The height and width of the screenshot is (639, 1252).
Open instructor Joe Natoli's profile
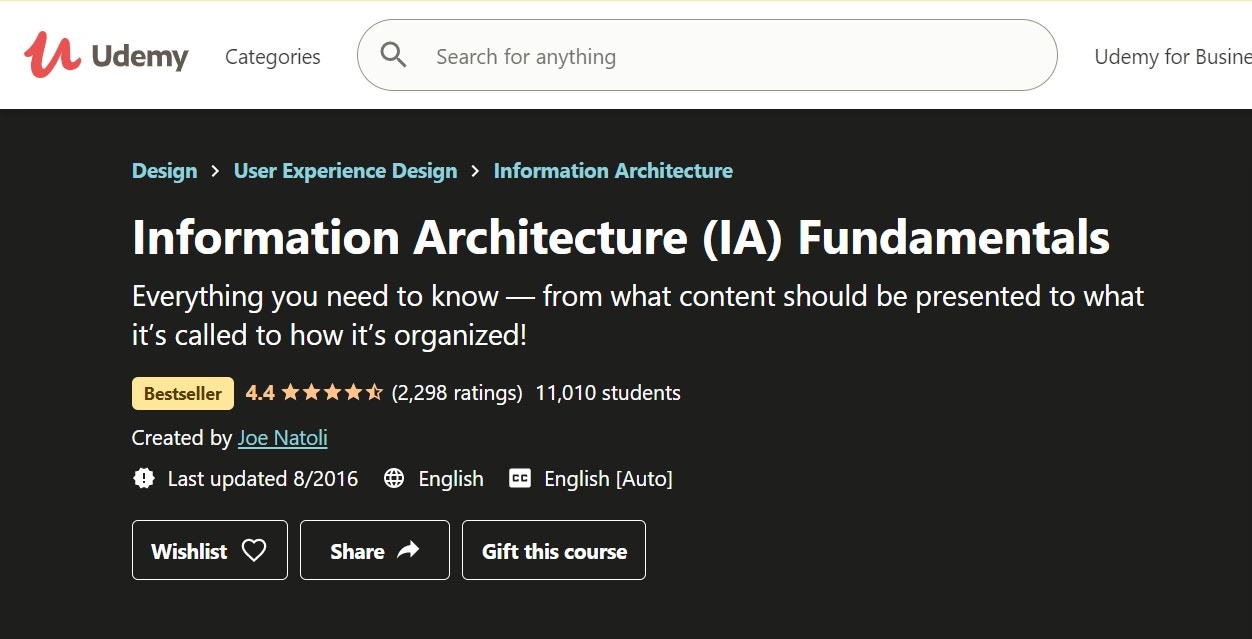tap(283, 438)
